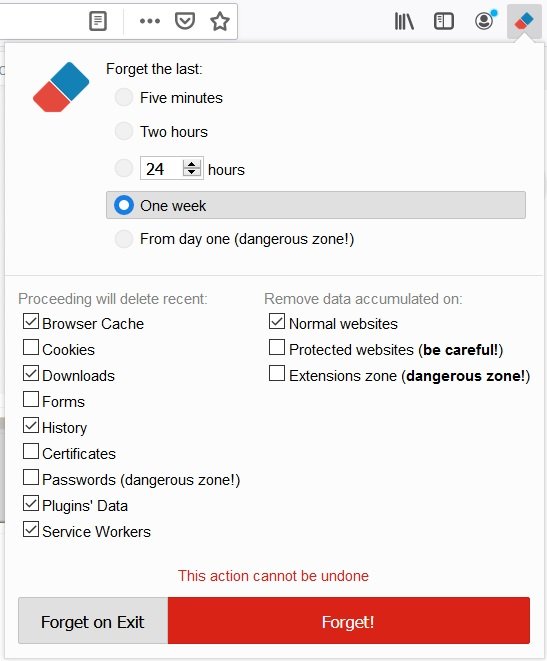547x661 pixels.
Task: Choose the Two hours radio option
Action: pyautogui.click(x=124, y=131)
